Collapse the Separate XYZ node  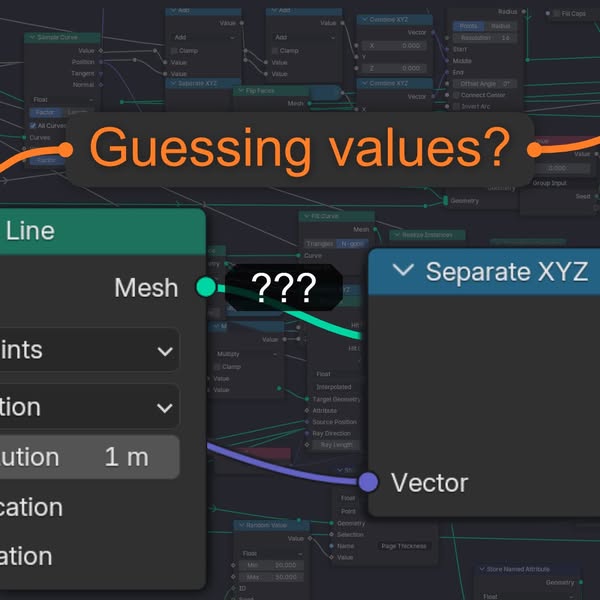tap(404, 271)
